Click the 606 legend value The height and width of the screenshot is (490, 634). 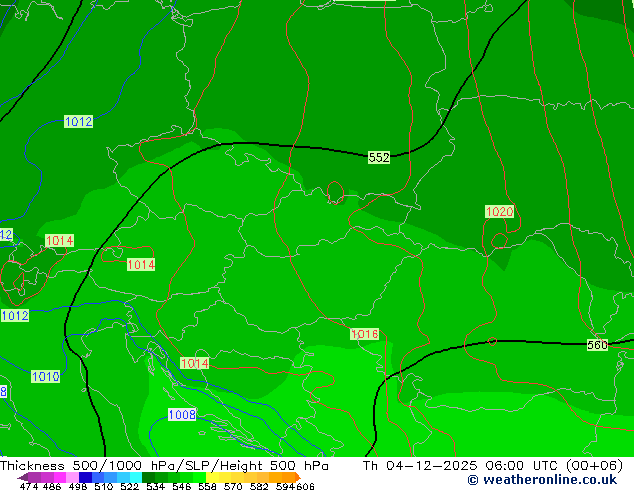(305, 486)
